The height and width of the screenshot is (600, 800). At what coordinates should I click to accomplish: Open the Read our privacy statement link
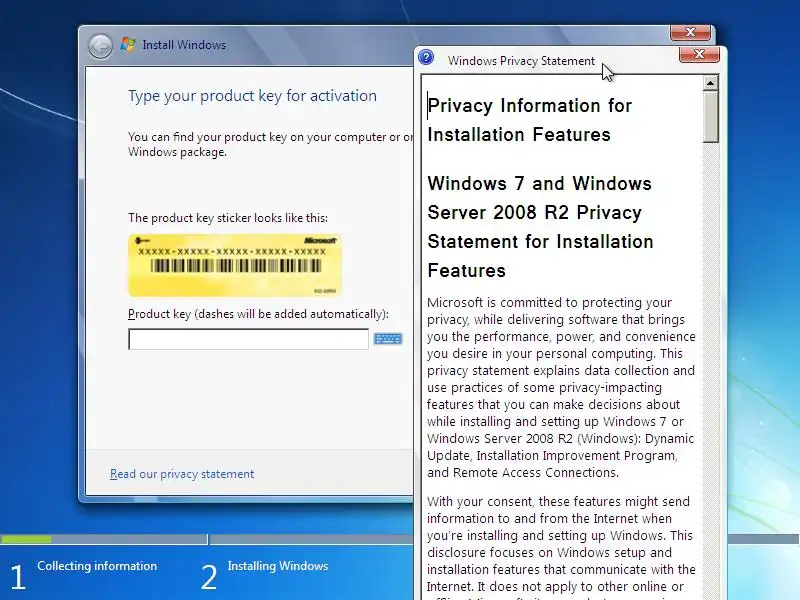(x=182, y=474)
